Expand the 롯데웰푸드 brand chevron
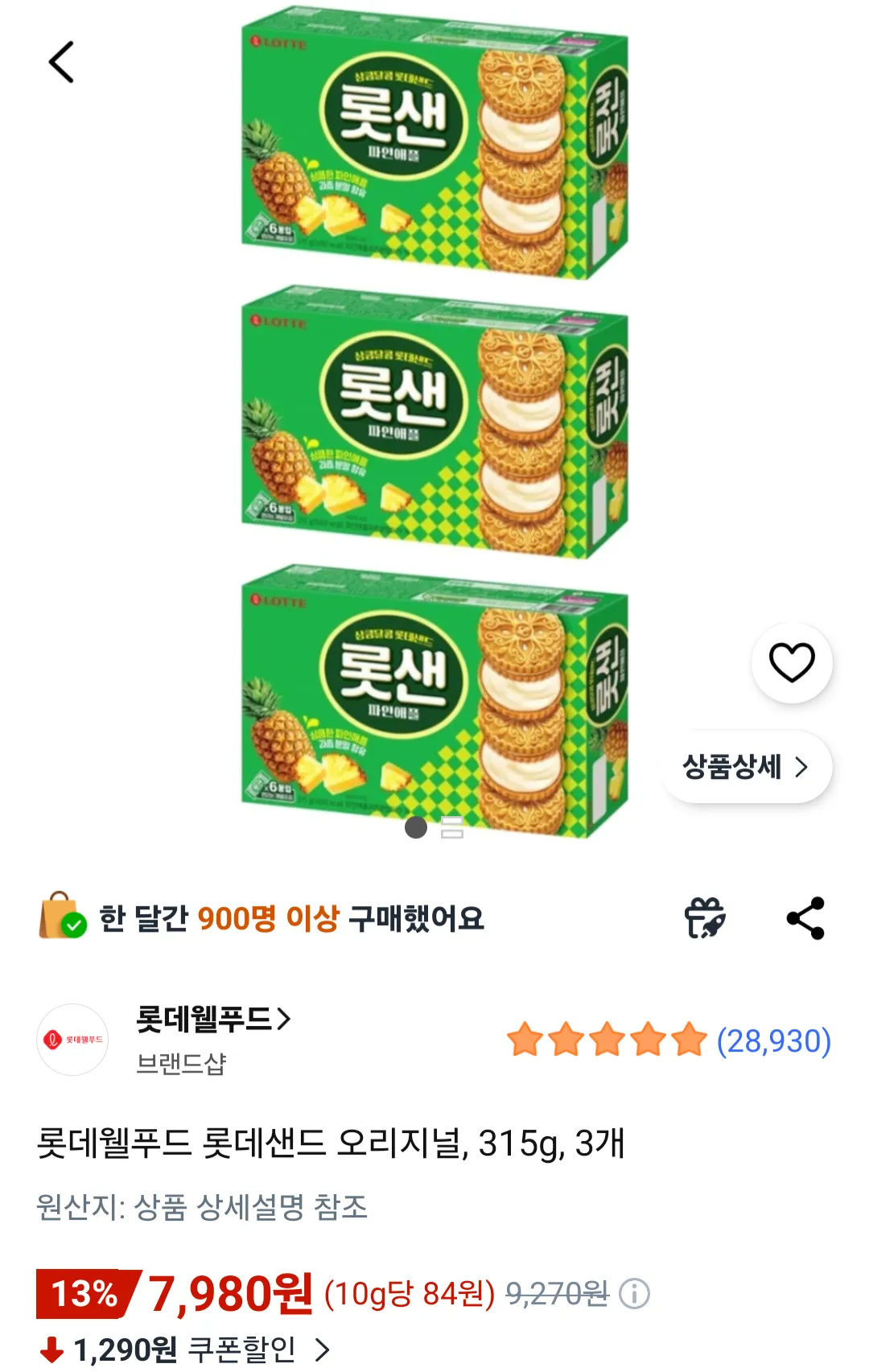 point(283,1020)
